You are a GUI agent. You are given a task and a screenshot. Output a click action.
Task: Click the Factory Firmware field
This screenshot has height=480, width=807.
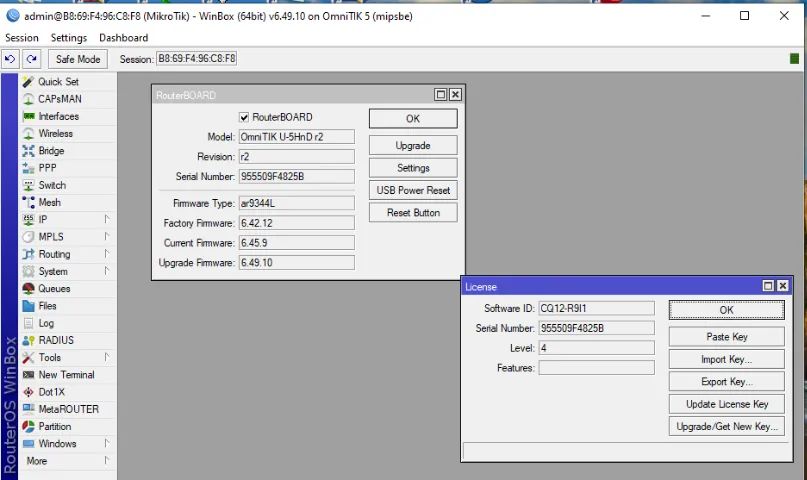296,223
